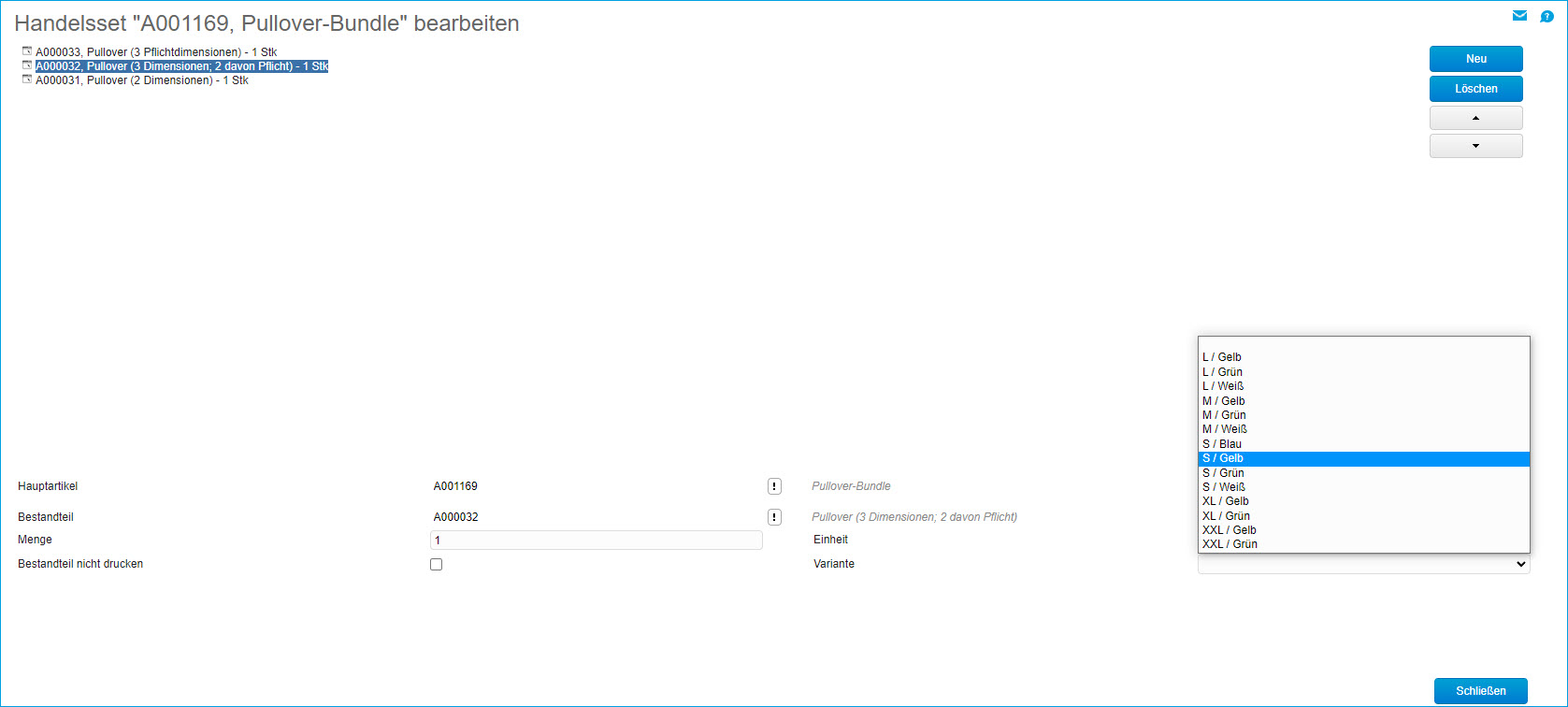Select A000033 Pullover (3 Pflichtdimensionen) entry
1568x707 pixels.
point(156,52)
